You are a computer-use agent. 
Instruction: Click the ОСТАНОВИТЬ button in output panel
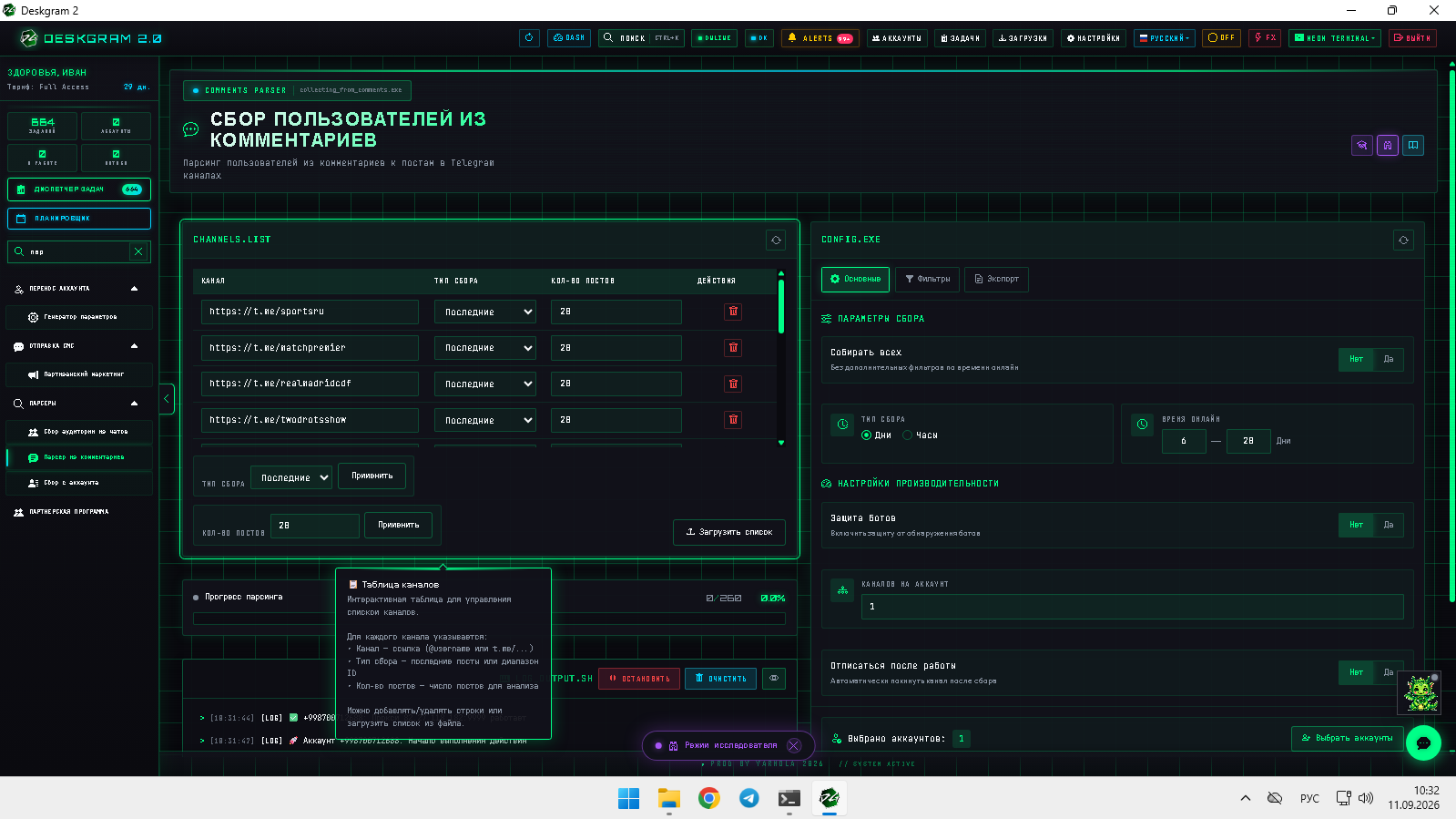[639, 679]
